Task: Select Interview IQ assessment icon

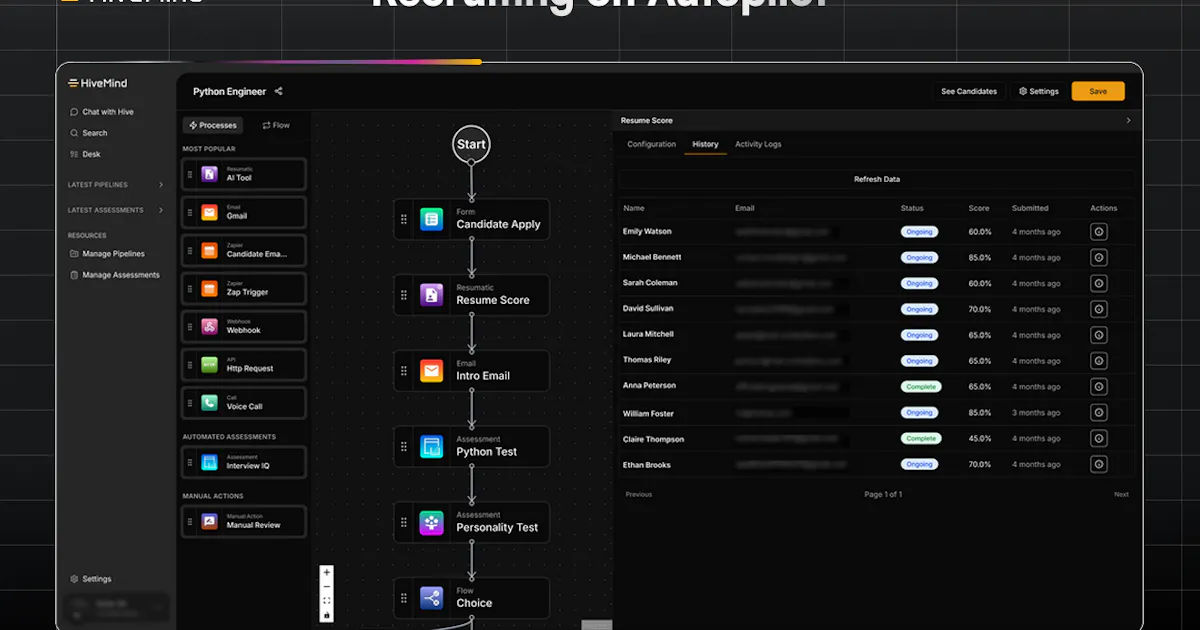Action: click(x=209, y=462)
